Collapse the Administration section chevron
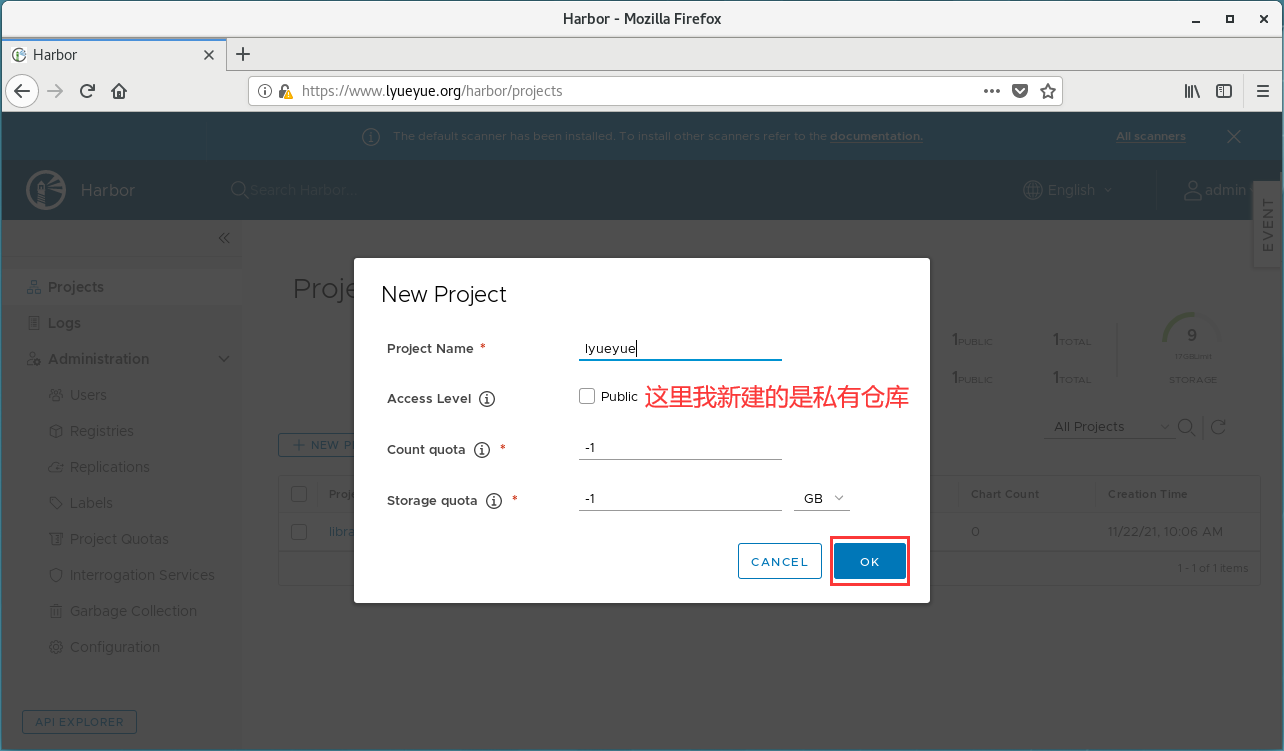 224,359
